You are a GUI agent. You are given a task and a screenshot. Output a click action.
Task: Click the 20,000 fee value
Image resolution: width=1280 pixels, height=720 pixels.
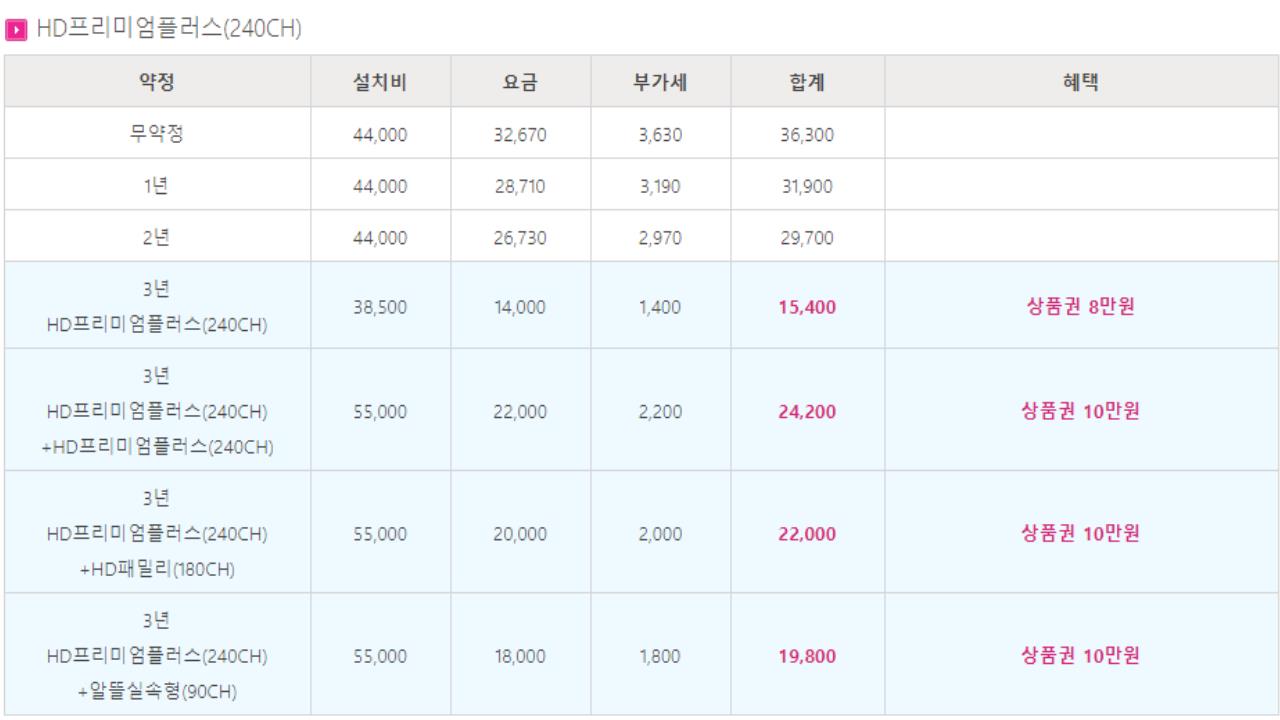pyautogui.click(x=519, y=535)
